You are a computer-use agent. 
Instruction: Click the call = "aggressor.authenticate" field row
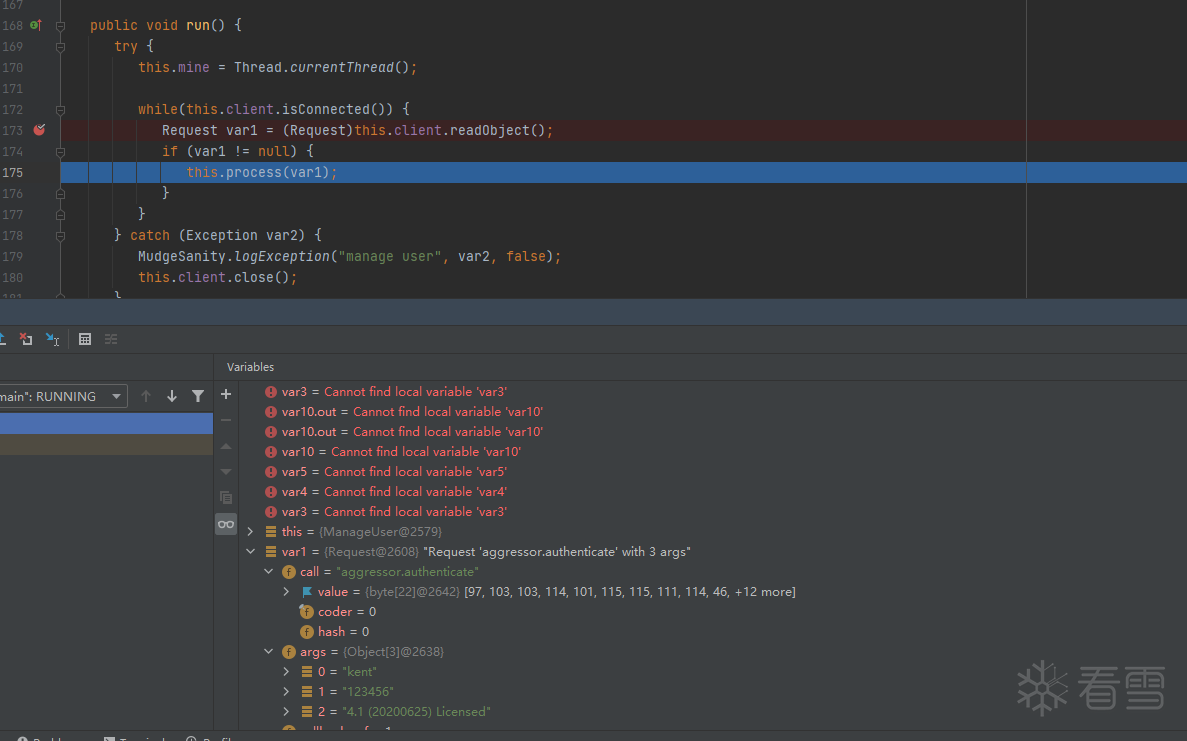[x=389, y=572]
